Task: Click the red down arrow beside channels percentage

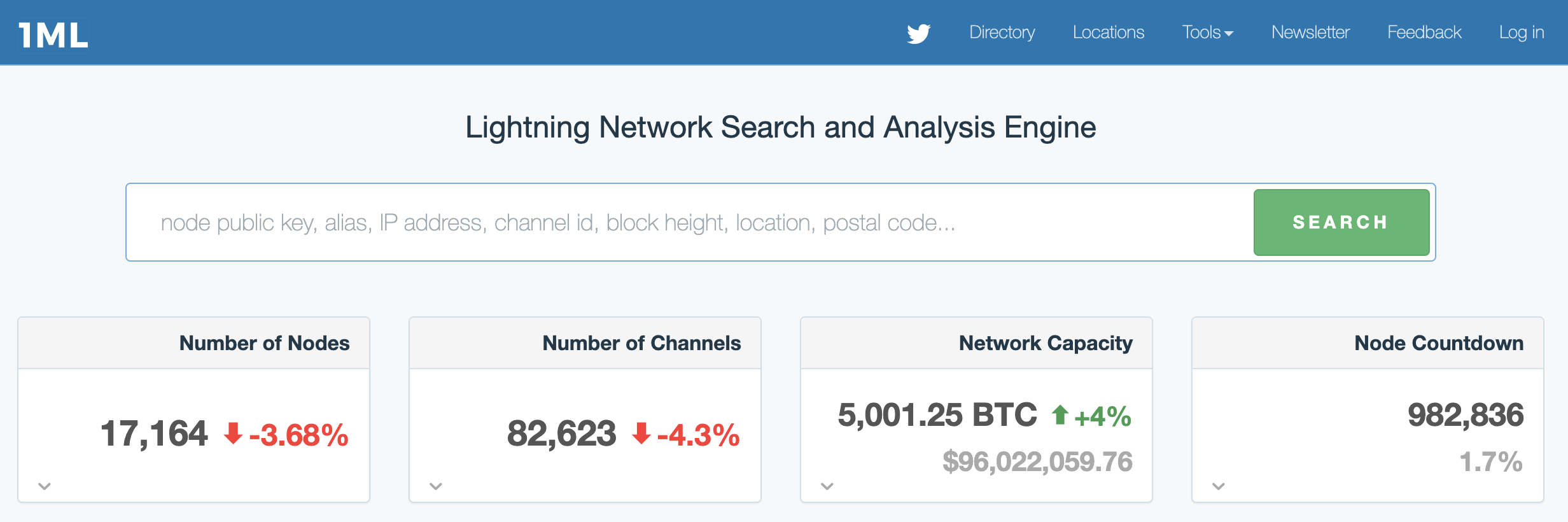Action: 641,434
